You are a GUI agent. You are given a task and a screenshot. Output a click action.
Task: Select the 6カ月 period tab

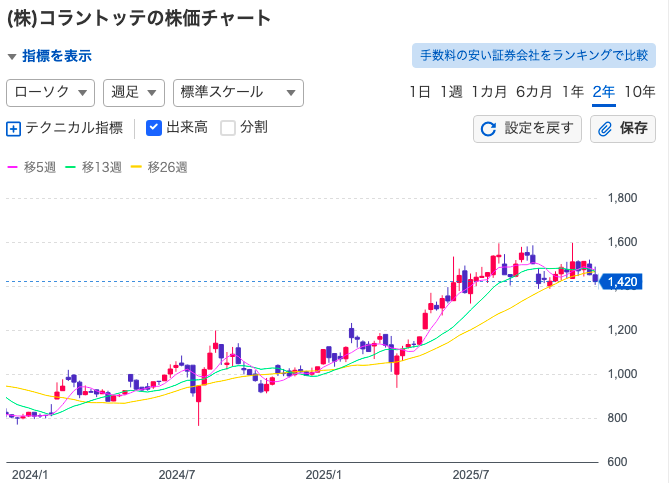(534, 92)
